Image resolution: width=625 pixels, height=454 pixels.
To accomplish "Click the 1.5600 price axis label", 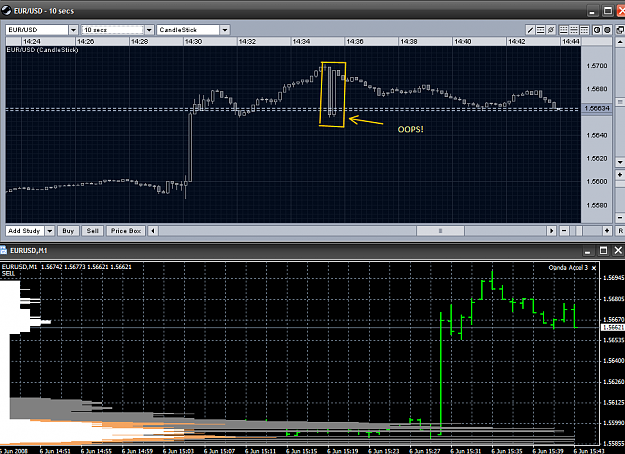I will [597, 182].
